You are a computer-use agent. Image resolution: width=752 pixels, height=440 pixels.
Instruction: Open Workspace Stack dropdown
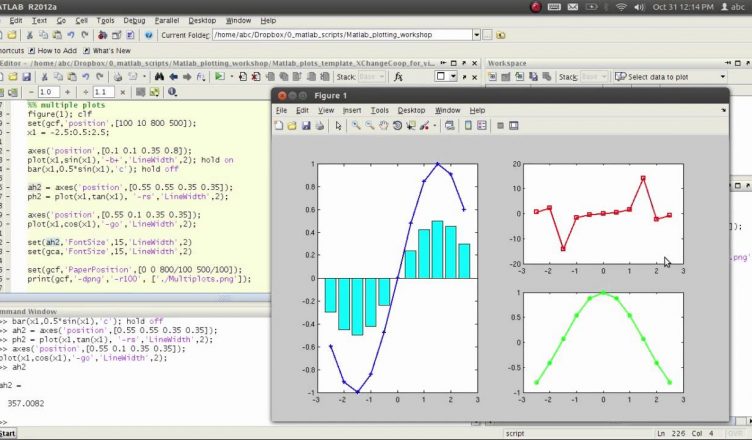594,77
